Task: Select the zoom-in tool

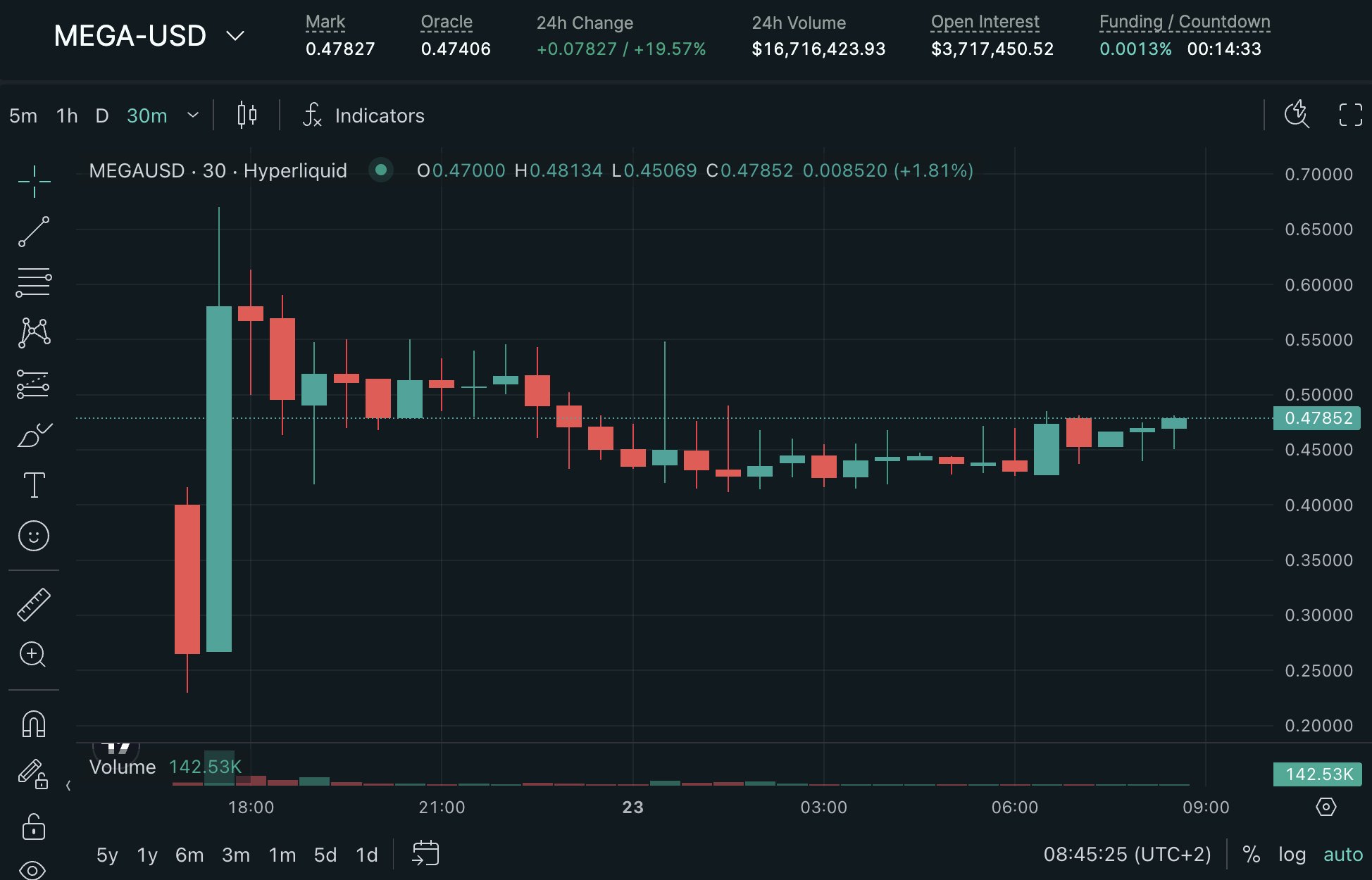Action: pyautogui.click(x=33, y=655)
